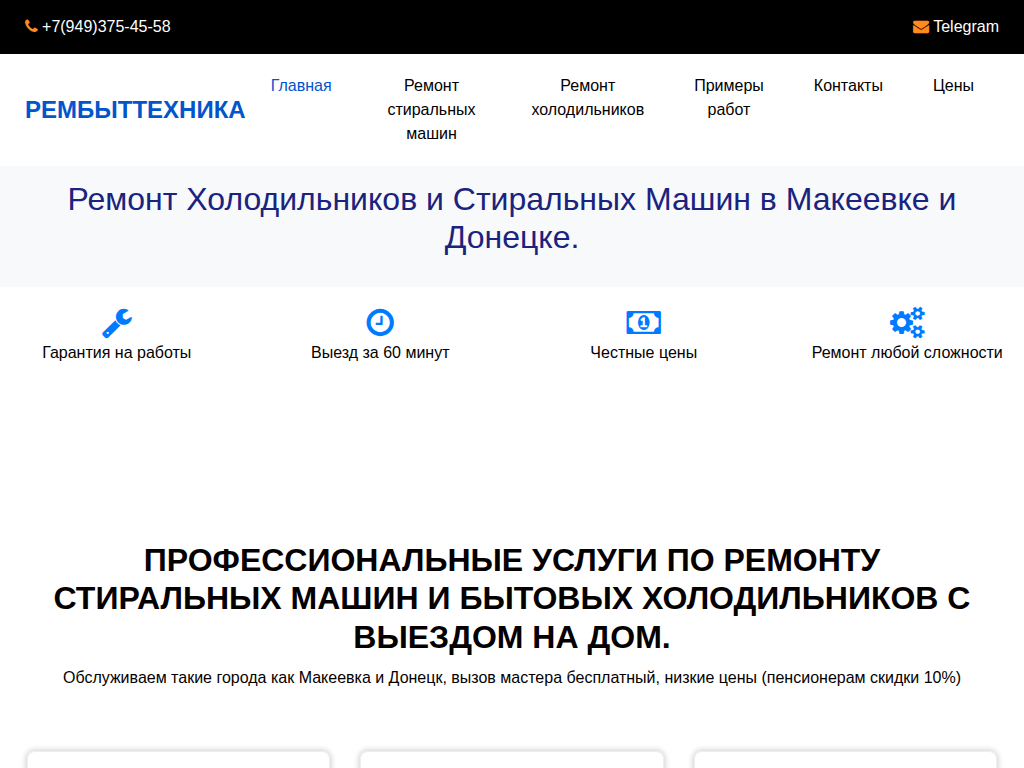The width and height of the screenshot is (1024, 768).
Task: Navigate to 'Контакты'
Action: [848, 85]
